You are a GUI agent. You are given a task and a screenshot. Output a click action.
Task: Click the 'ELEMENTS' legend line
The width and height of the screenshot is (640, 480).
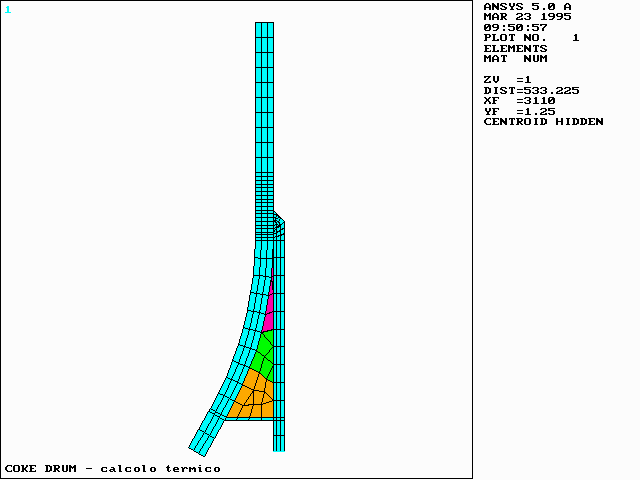point(515,49)
